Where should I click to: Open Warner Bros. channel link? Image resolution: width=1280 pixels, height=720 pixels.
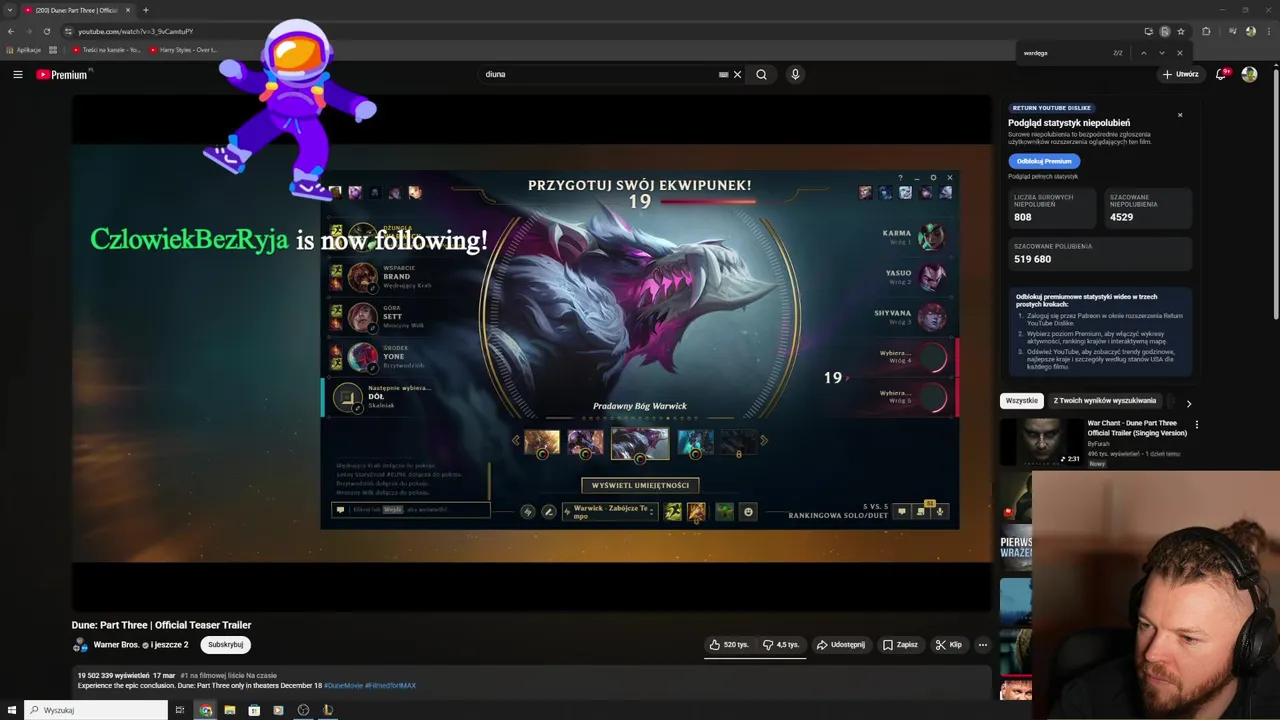coord(116,645)
